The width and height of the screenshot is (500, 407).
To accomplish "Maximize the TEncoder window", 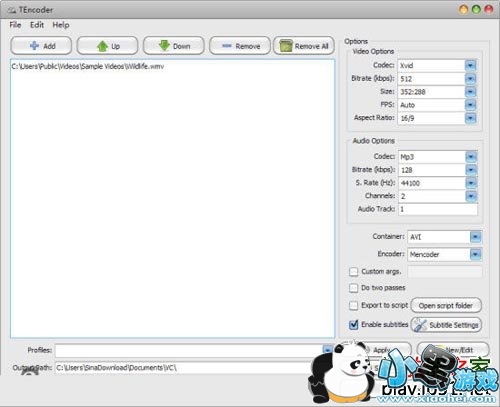I will [x=476, y=9].
